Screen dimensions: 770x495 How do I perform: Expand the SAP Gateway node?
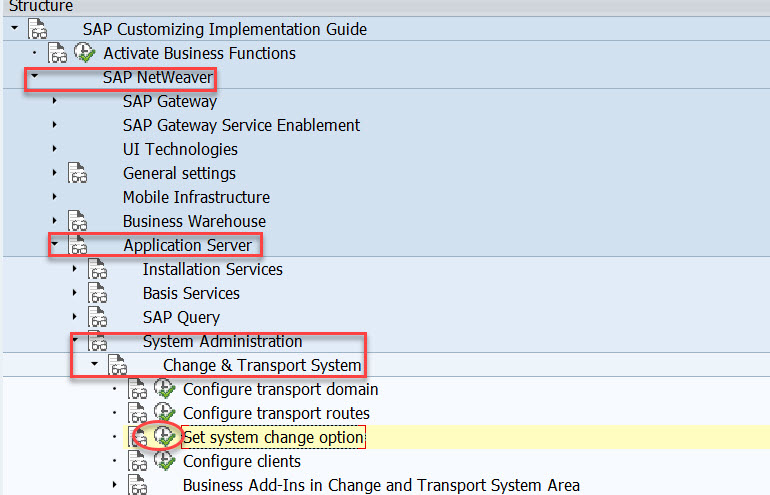point(55,101)
